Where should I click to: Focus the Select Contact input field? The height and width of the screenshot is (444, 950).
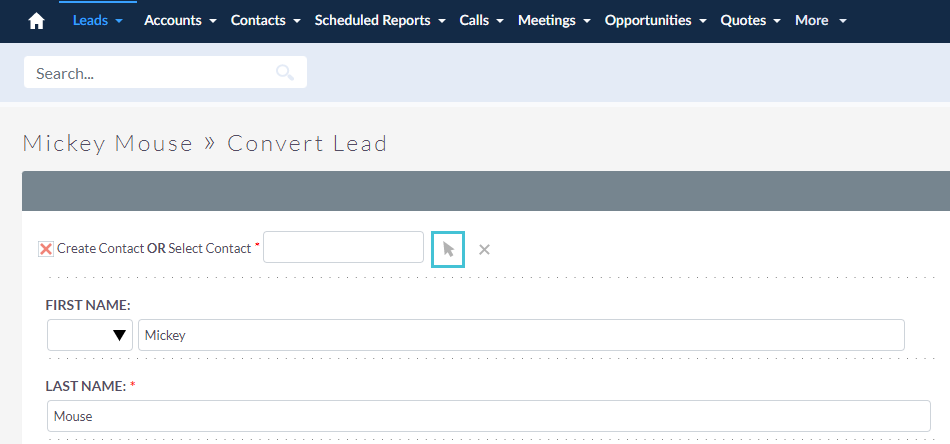[343, 247]
